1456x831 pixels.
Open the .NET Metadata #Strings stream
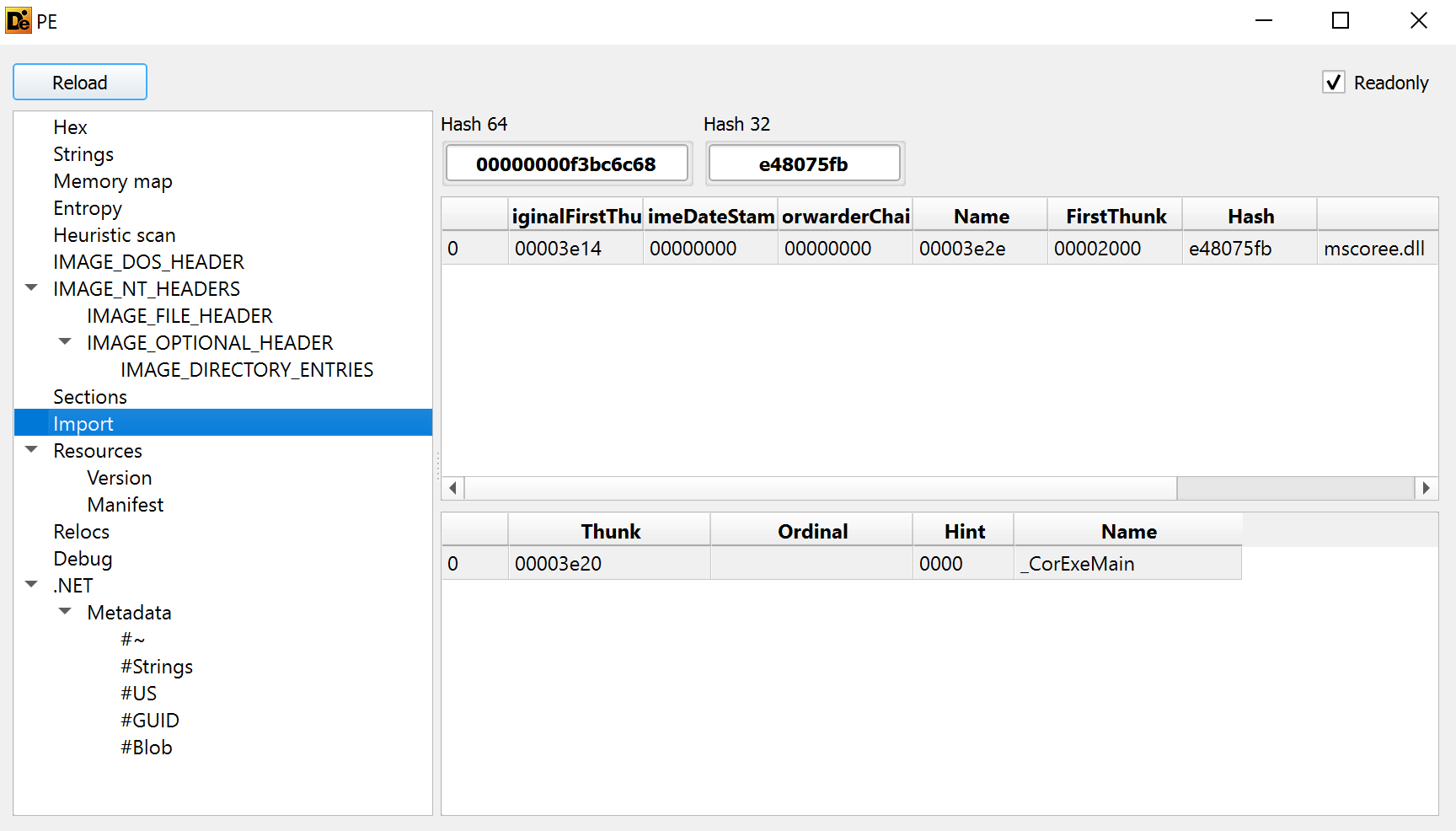(x=157, y=667)
